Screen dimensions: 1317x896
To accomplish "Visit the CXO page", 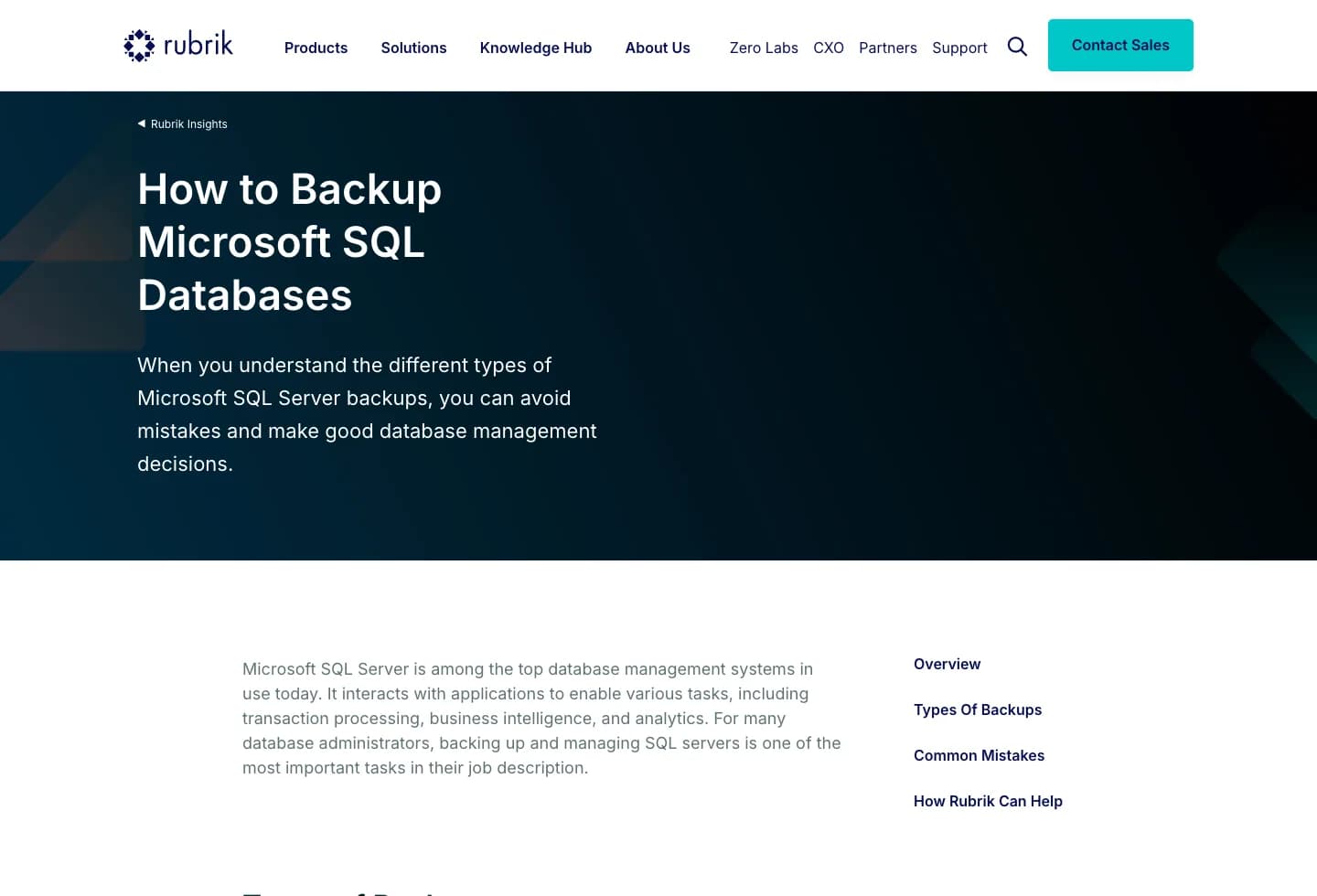I will pyautogui.click(x=829, y=48).
